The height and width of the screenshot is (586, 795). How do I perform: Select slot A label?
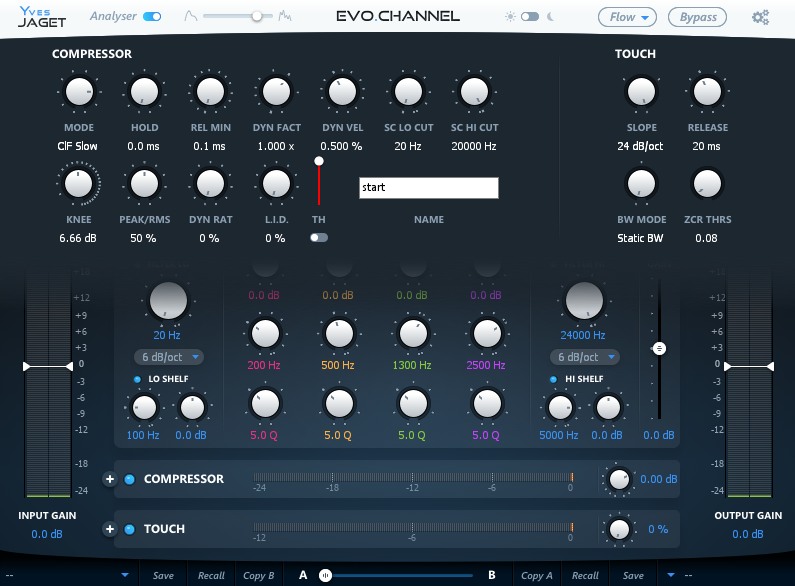[303, 575]
